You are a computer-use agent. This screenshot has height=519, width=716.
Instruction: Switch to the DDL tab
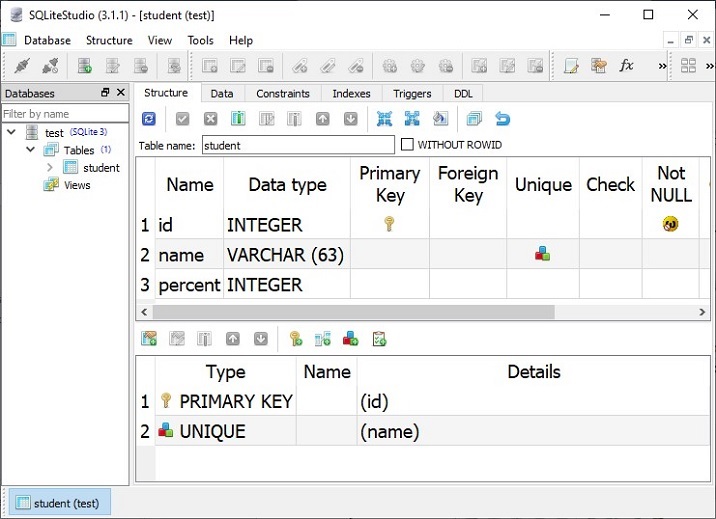[x=463, y=93]
